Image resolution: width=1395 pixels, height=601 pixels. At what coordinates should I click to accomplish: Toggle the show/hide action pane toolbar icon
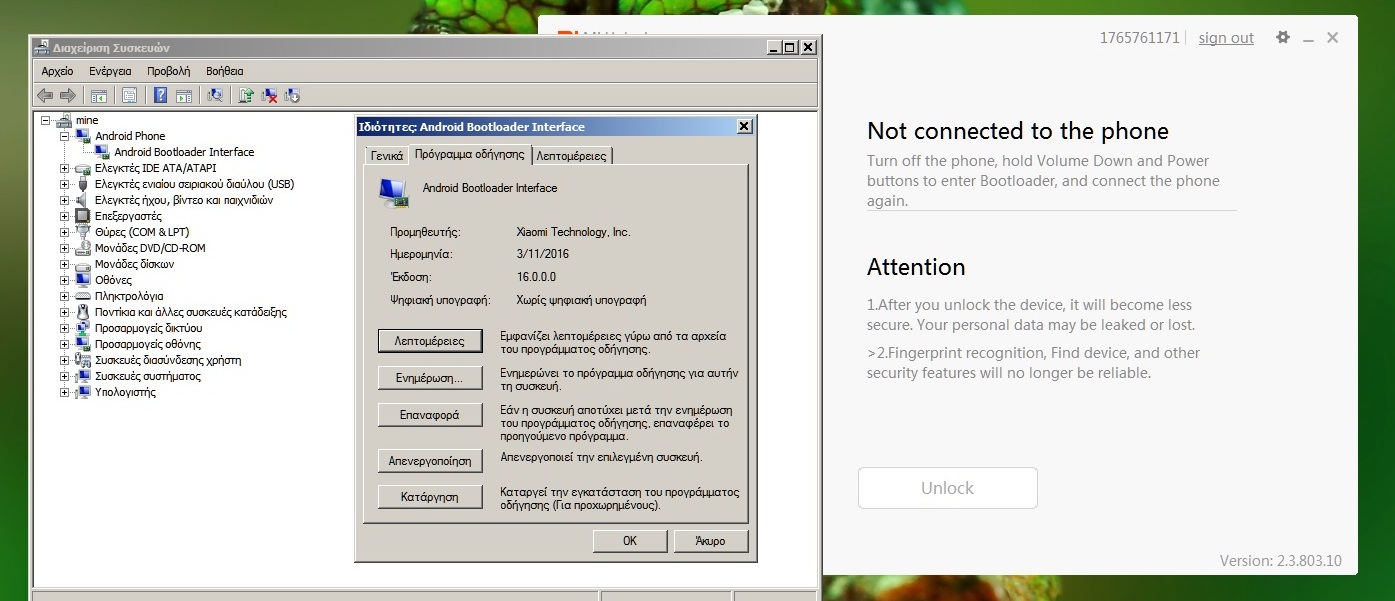184,96
